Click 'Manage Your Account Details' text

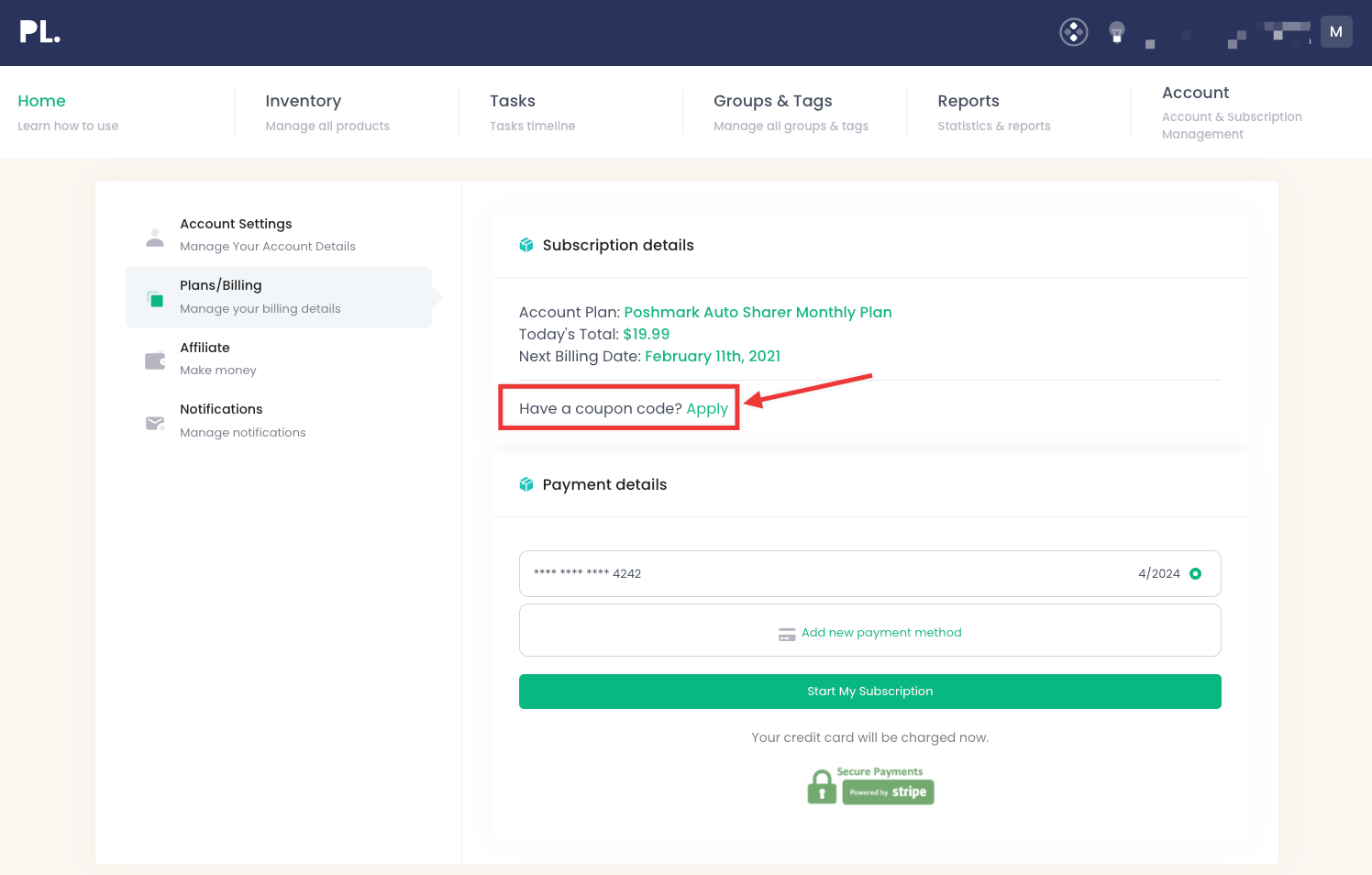coord(268,247)
